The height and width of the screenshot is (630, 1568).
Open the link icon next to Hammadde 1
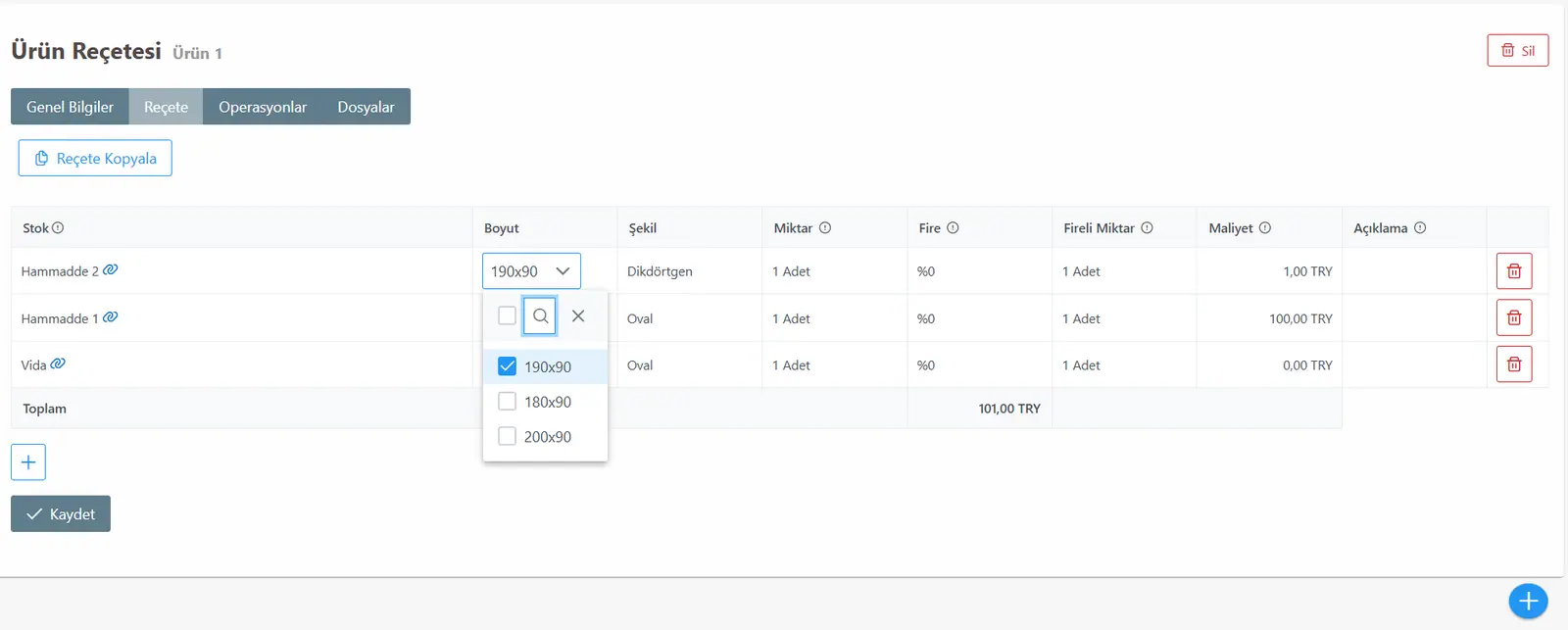click(111, 316)
